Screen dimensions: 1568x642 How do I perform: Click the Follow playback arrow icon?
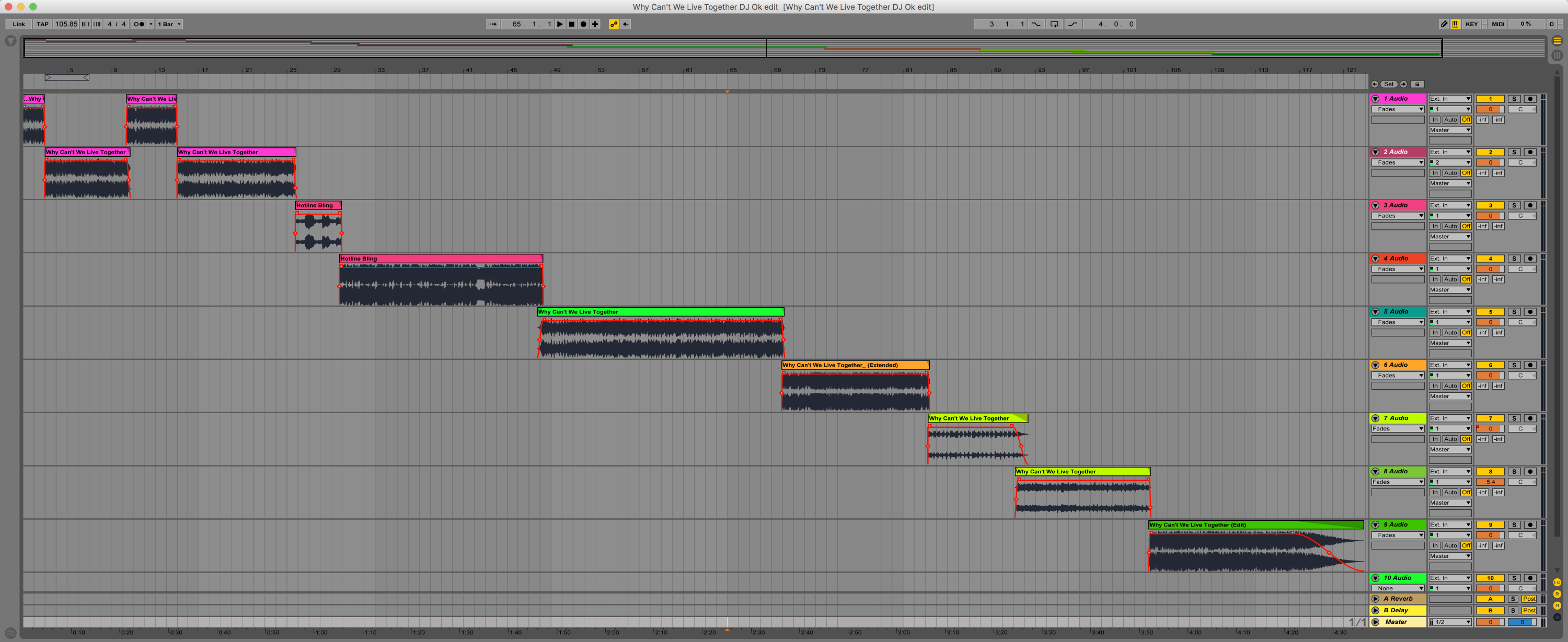click(492, 25)
